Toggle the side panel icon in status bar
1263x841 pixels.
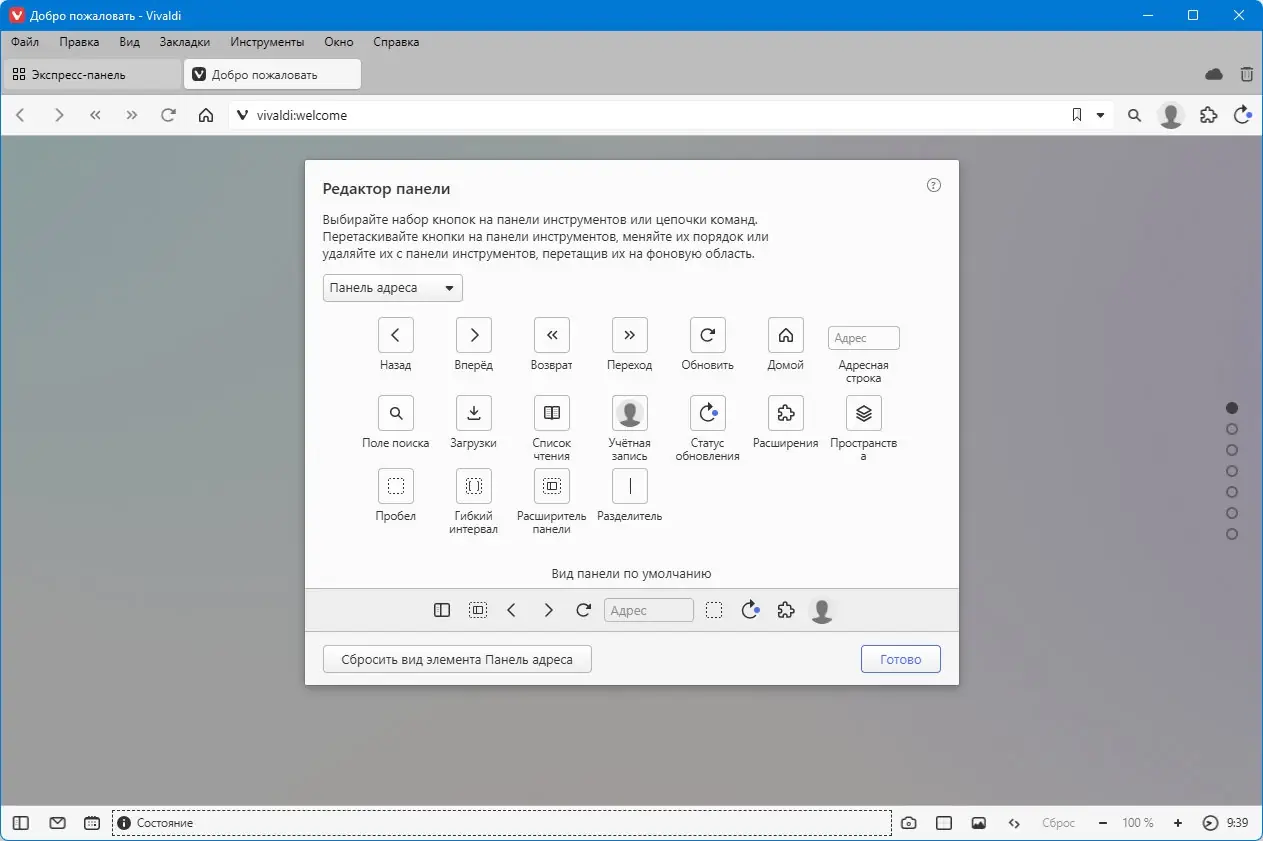(19, 822)
